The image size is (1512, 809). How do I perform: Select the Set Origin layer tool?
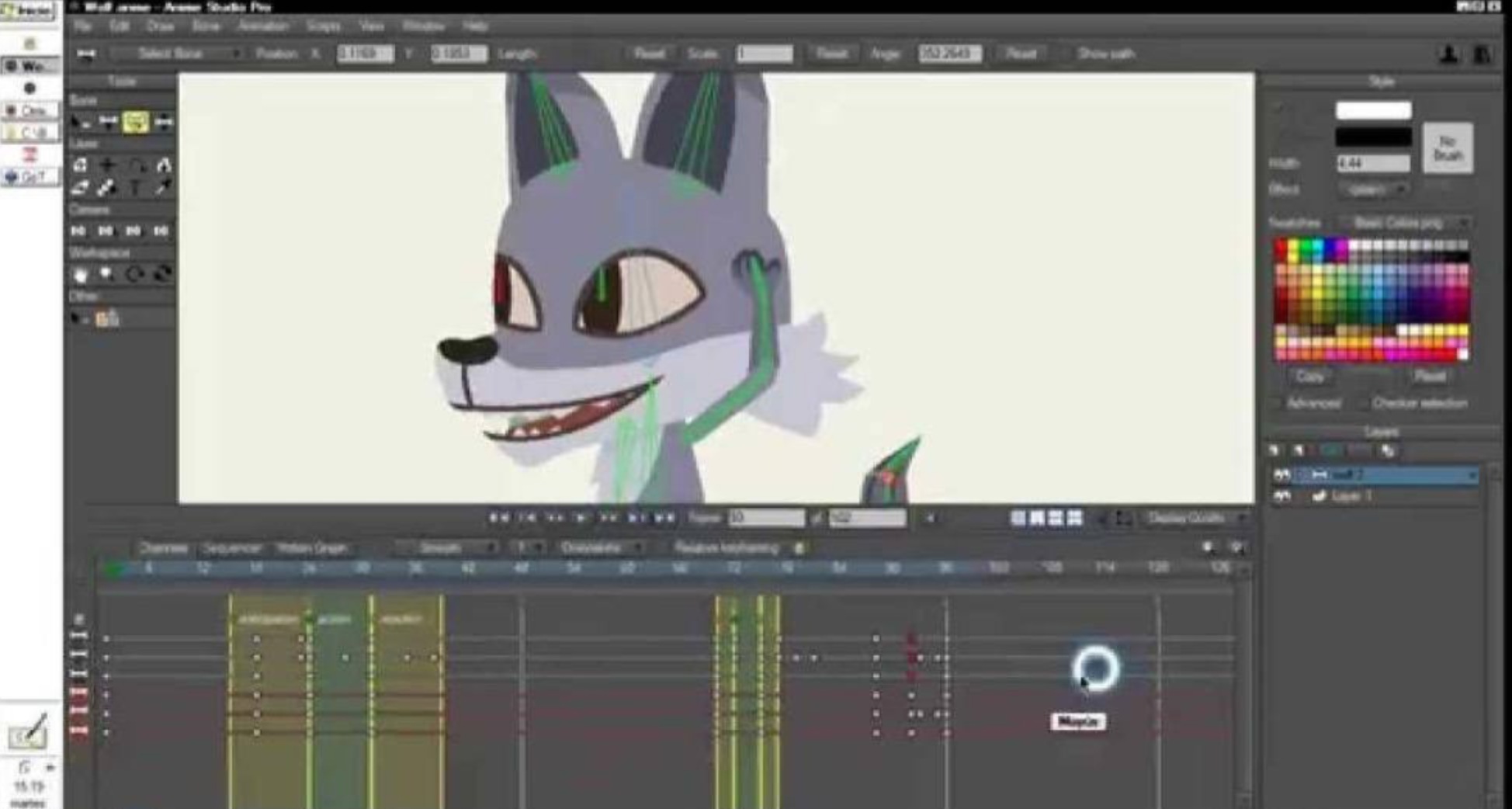(x=80, y=165)
